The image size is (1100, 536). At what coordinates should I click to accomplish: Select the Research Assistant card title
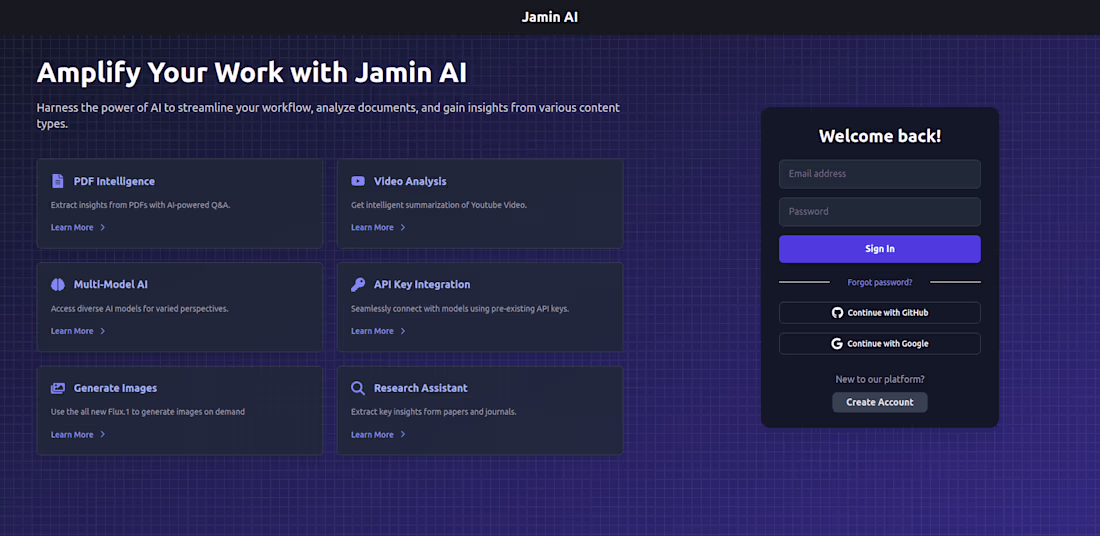[421, 388]
